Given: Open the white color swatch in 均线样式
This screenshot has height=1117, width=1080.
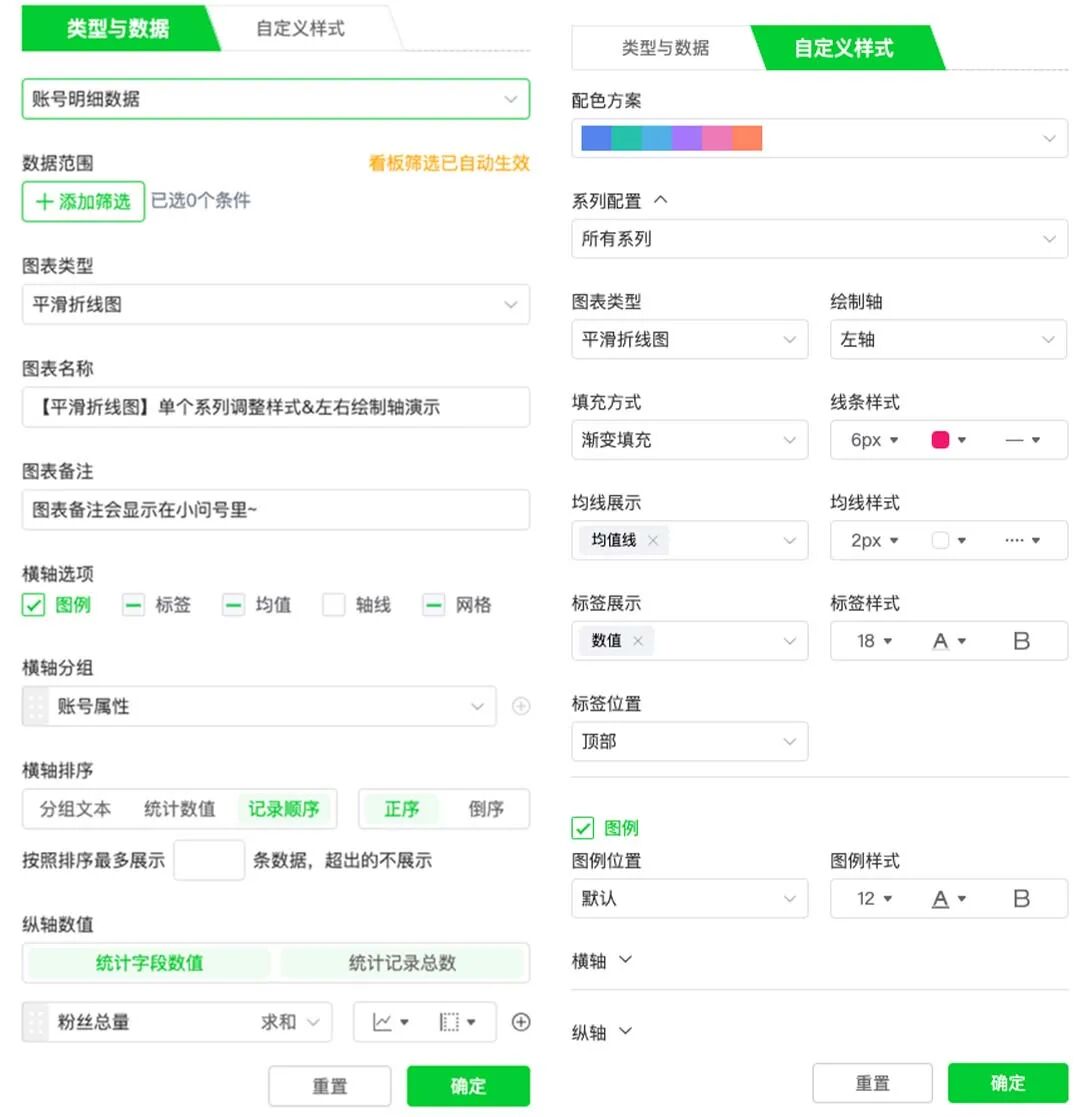Looking at the screenshot, I should tap(948, 541).
